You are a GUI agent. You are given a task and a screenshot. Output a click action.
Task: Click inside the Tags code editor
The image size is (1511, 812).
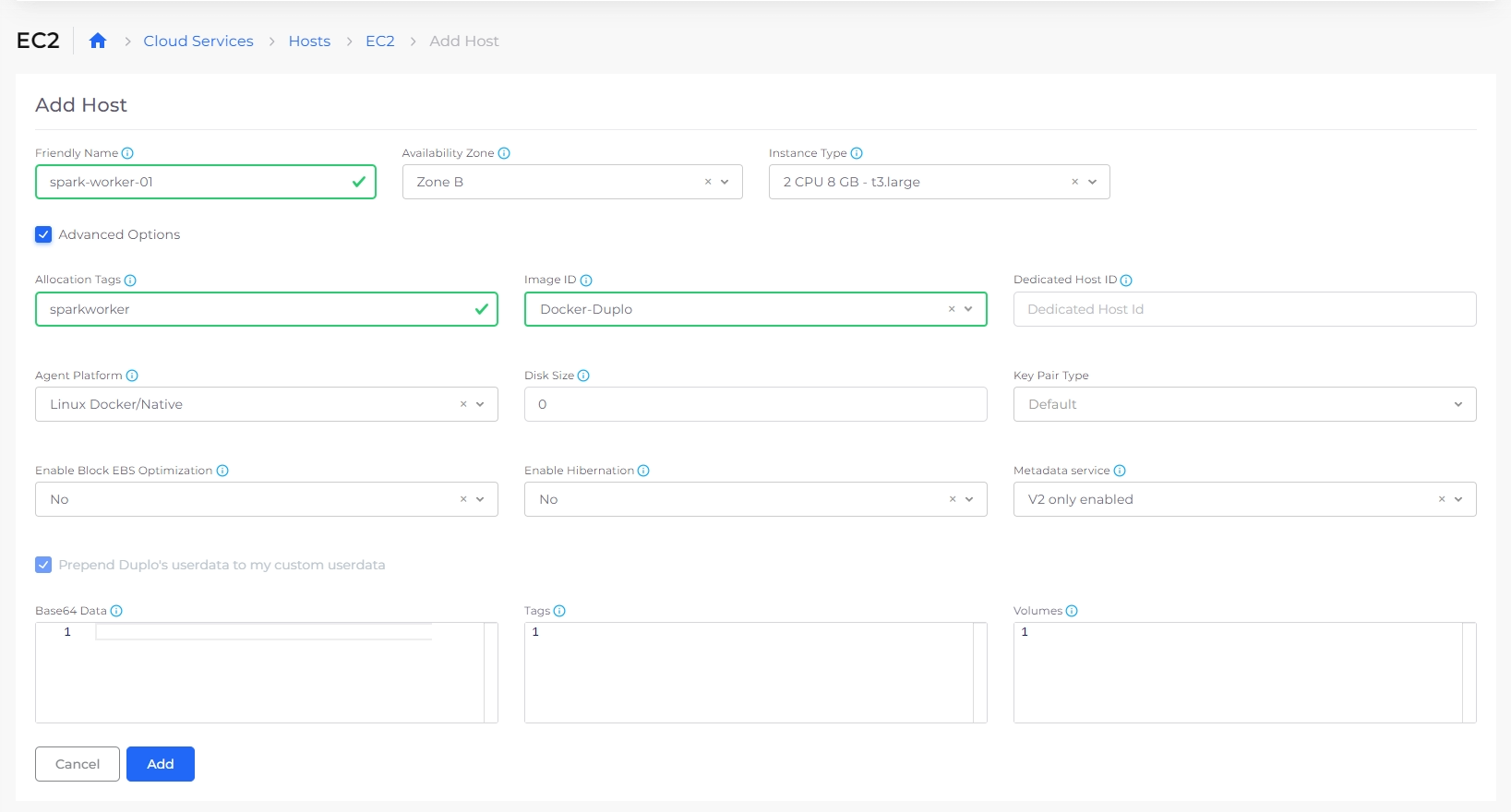[755, 673]
